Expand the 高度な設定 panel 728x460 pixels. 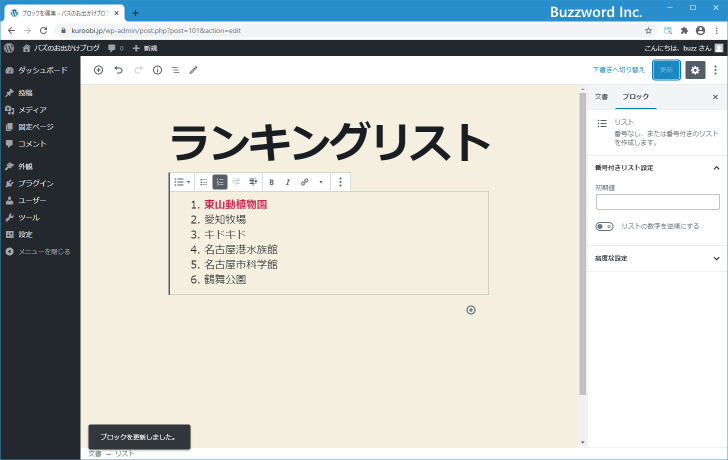pos(657,259)
